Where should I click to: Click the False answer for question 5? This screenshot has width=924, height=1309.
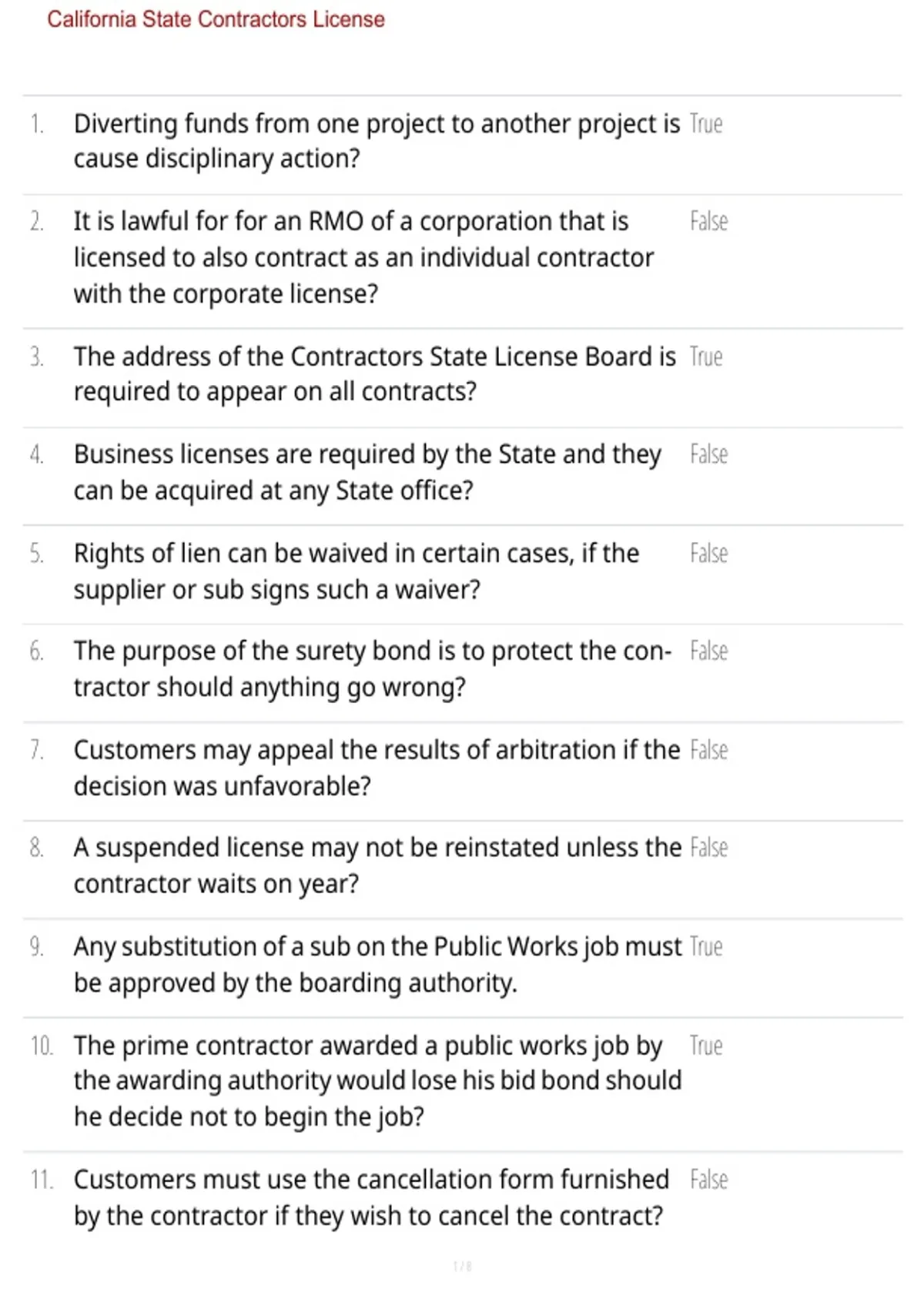708,554
